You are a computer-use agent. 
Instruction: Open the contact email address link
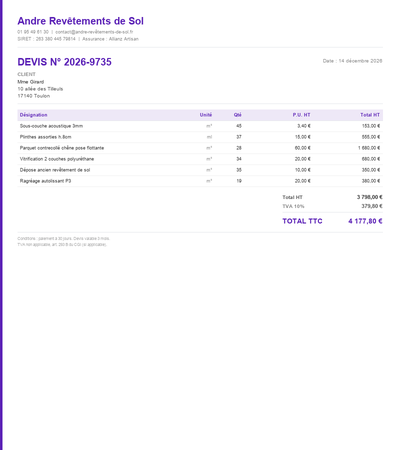tap(94, 32)
